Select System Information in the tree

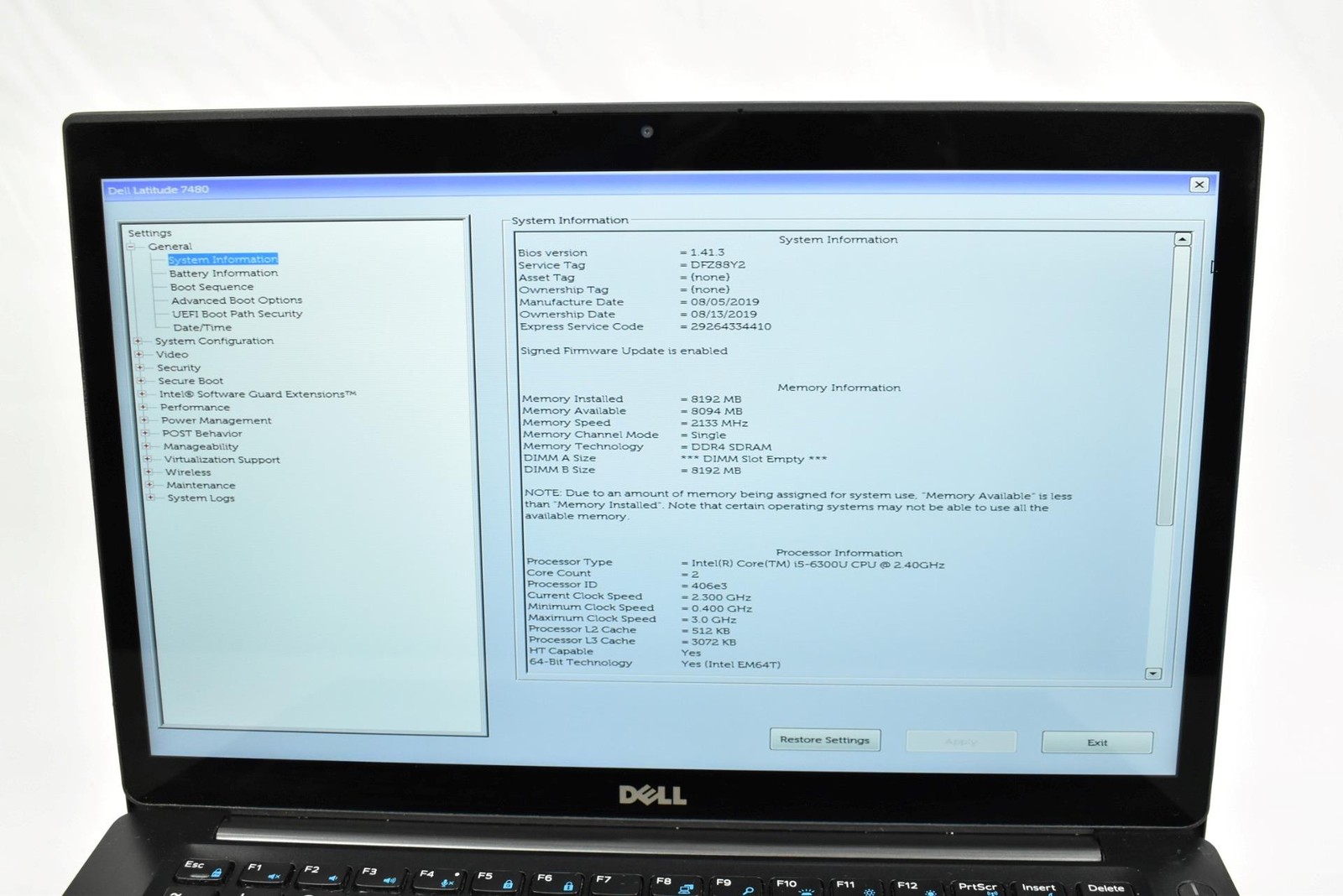[x=222, y=259]
